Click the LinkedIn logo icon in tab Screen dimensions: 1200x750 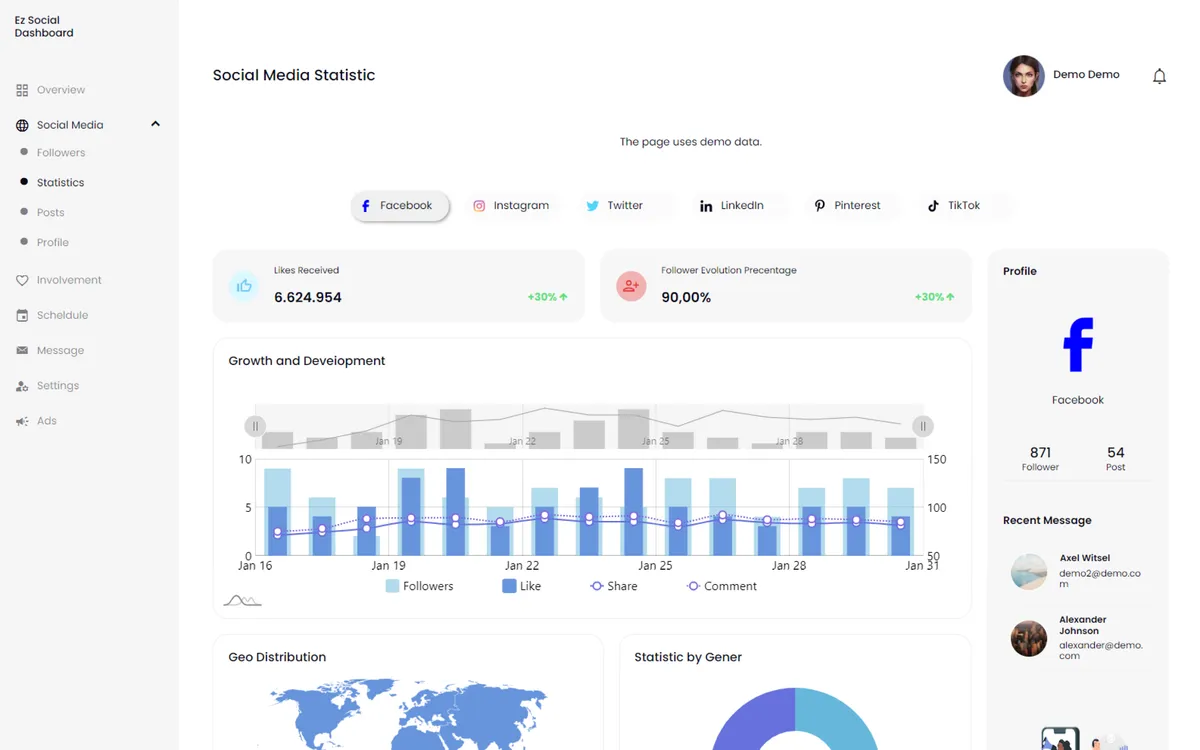(x=706, y=206)
